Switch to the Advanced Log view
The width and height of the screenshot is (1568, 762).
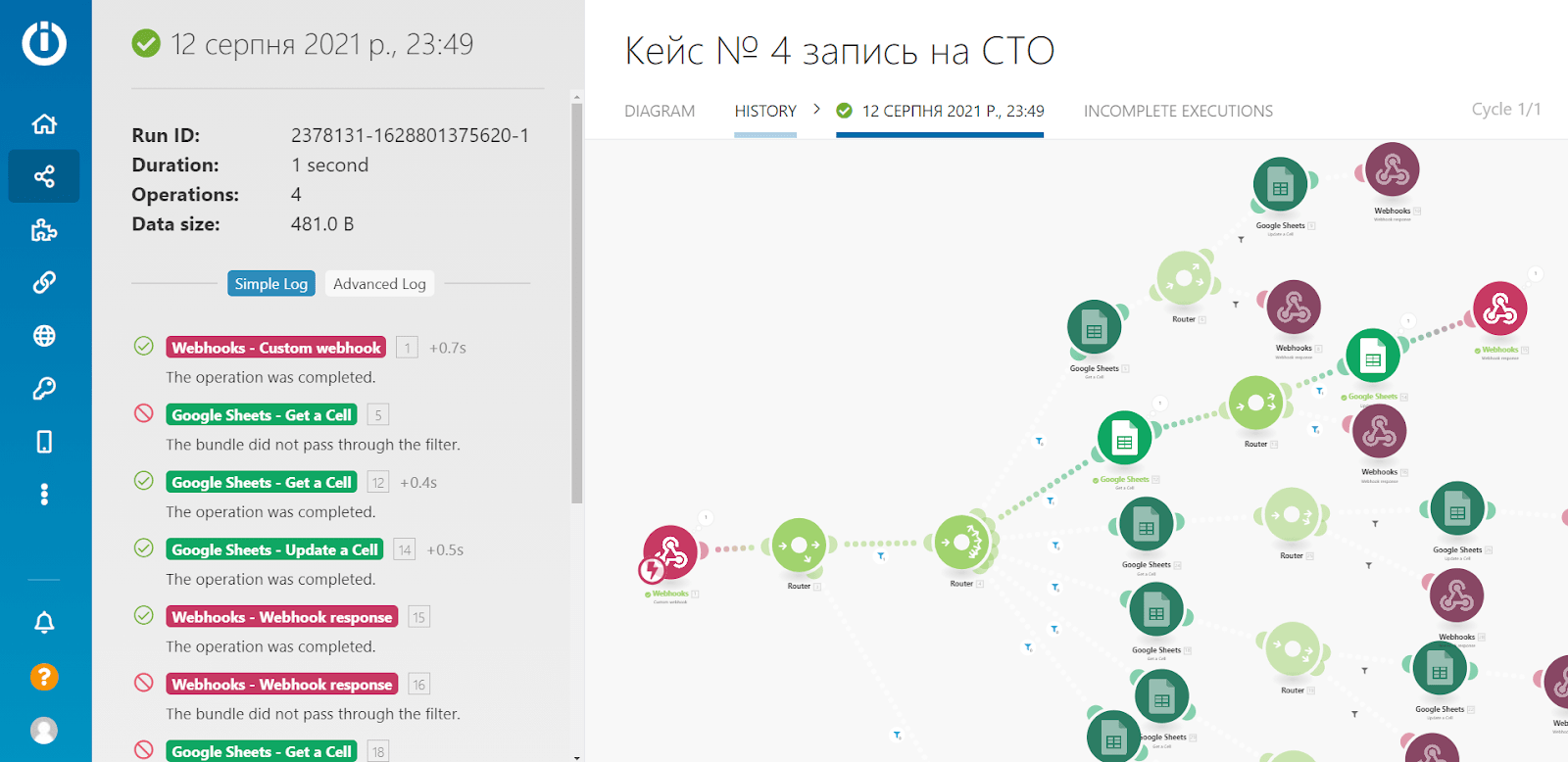click(x=379, y=283)
